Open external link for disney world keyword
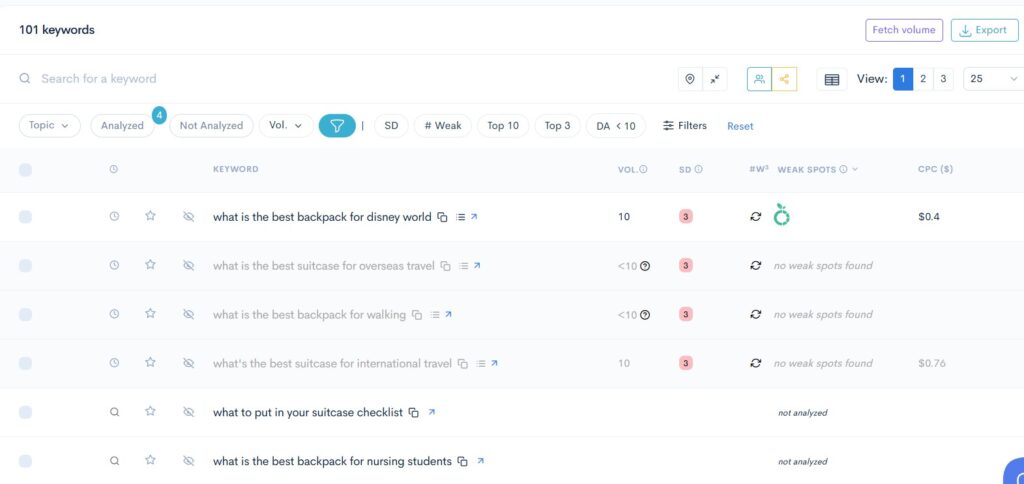 point(474,216)
